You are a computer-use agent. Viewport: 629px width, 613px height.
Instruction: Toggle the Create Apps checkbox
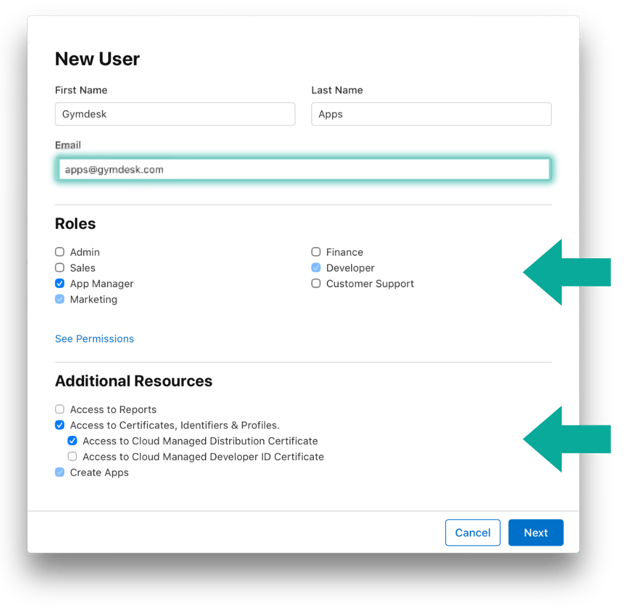click(x=60, y=472)
